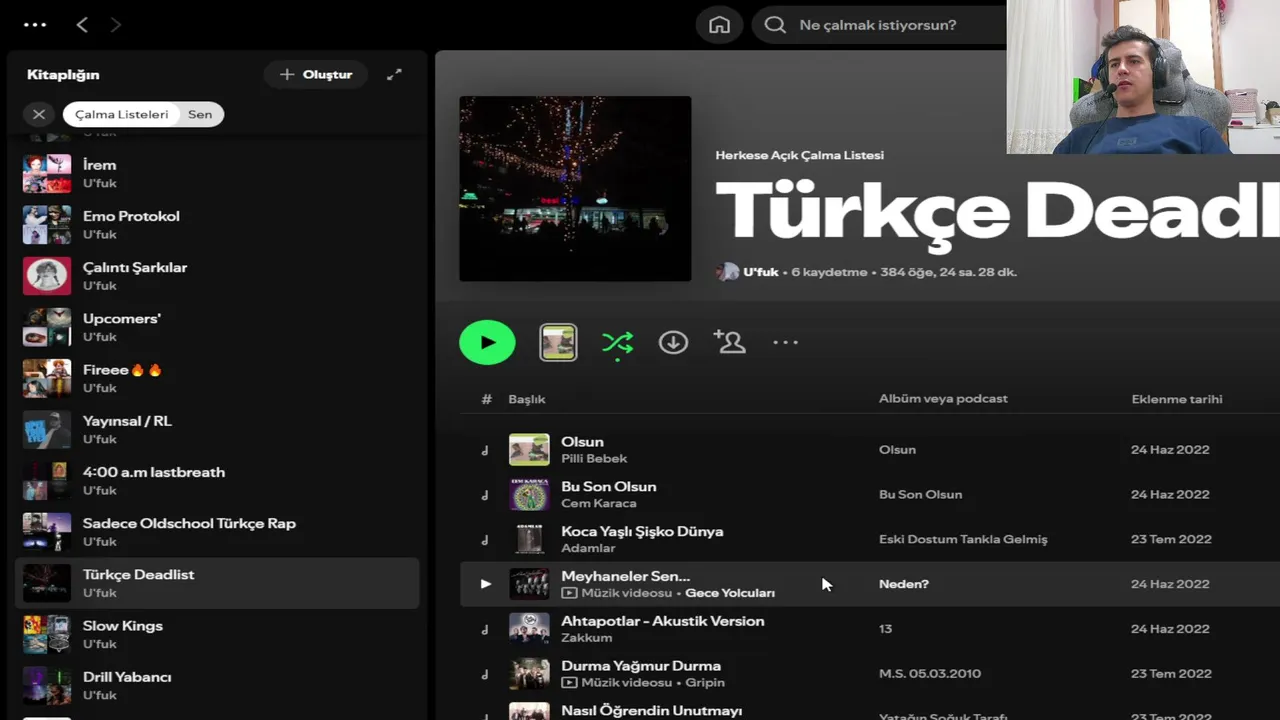The image size is (1280, 720).
Task: Go forward with the right arrow
Action: pyautogui.click(x=115, y=25)
